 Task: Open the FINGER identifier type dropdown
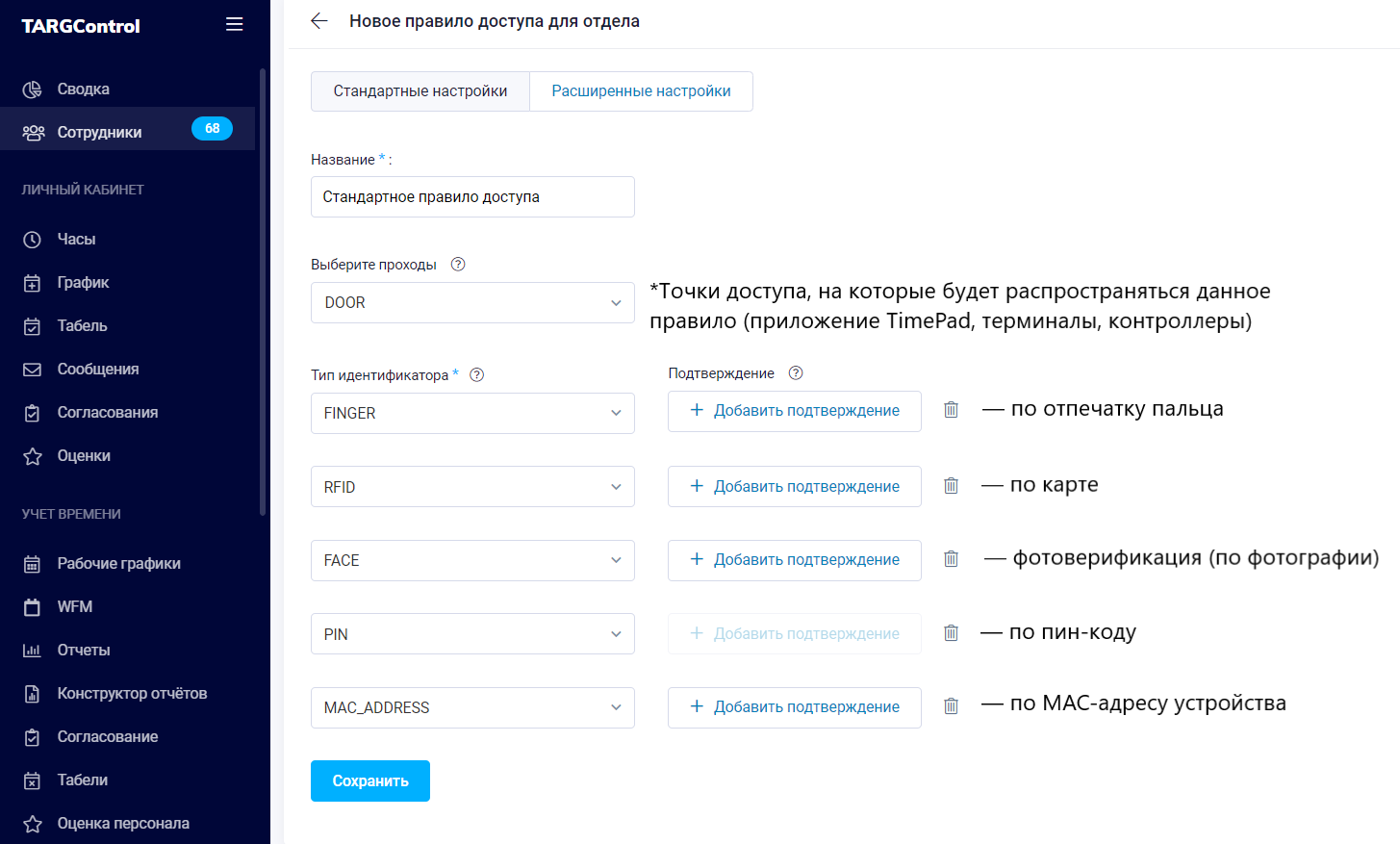pos(472,413)
